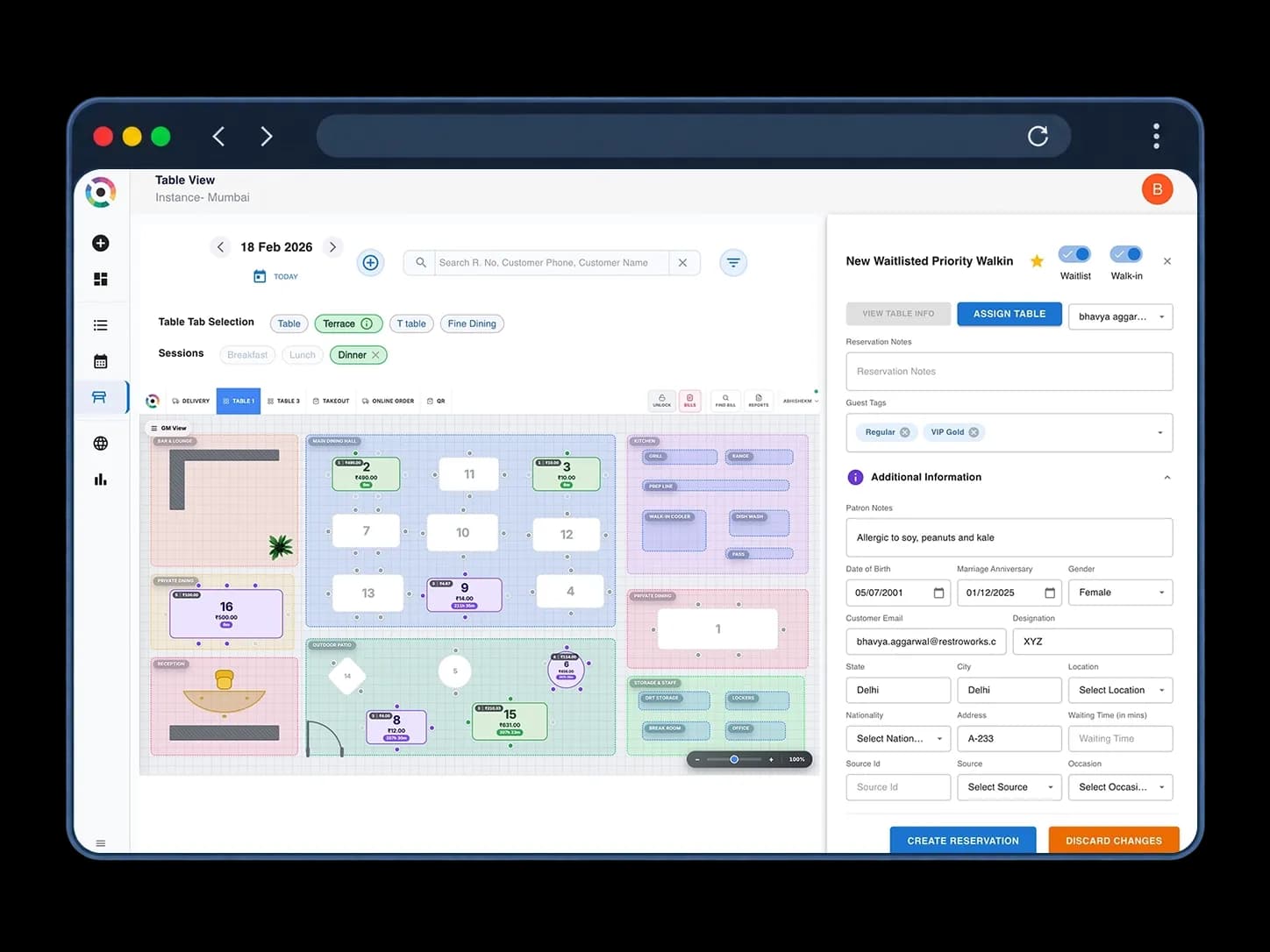Image resolution: width=1270 pixels, height=952 pixels.
Task: Enable the Breakfast session chip
Action: click(247, 355)
